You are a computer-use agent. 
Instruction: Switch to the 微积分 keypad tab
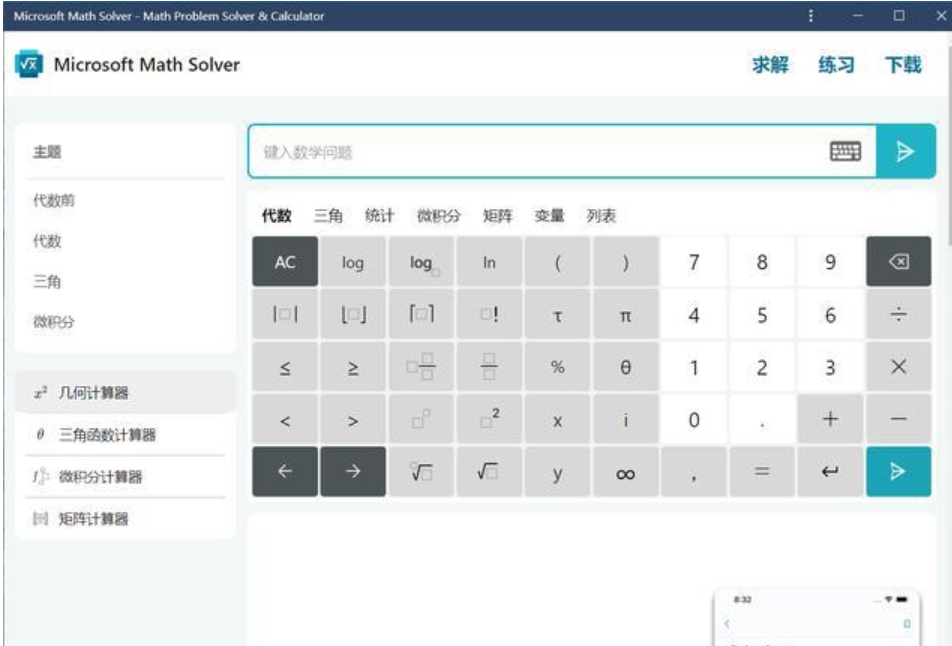[x=438, y=216]
